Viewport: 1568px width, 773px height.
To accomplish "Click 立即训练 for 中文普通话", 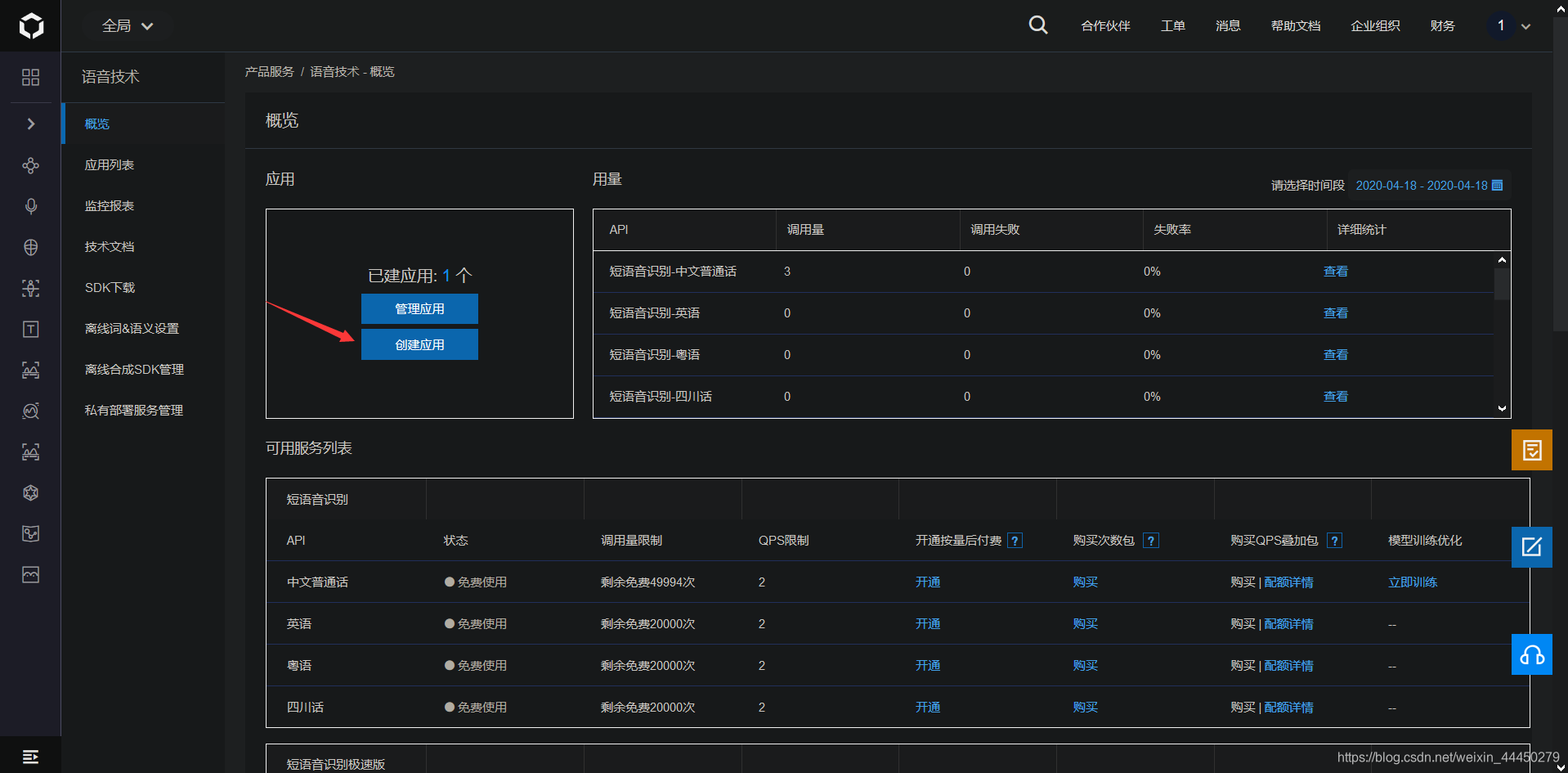I will tap(1413, 582).
